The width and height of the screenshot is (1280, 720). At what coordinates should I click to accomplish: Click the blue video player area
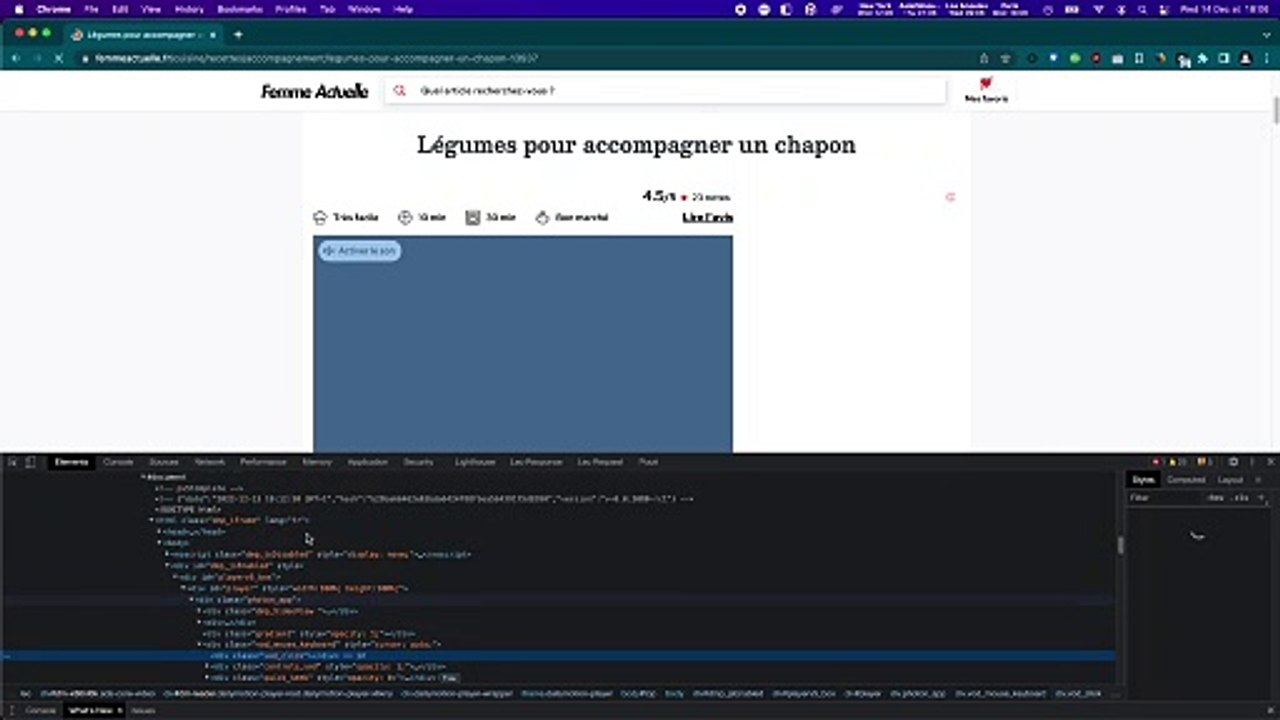[523, 344]
